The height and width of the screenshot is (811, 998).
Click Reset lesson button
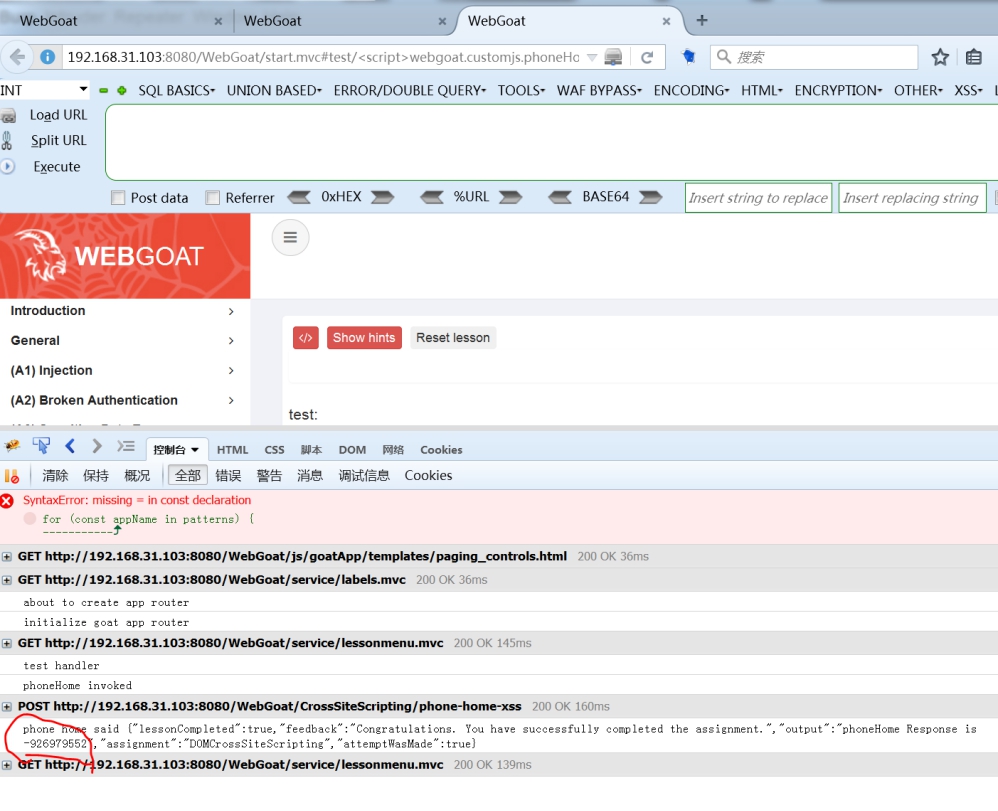[x=453, y=338]
